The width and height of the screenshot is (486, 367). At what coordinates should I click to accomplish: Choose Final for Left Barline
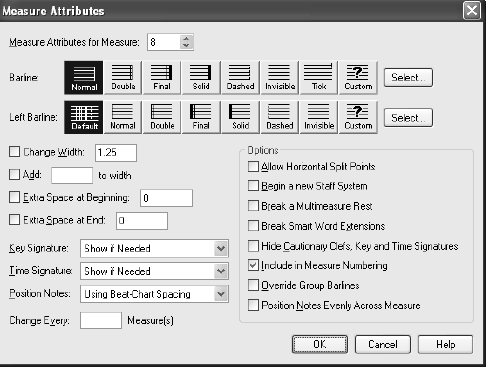201,117
